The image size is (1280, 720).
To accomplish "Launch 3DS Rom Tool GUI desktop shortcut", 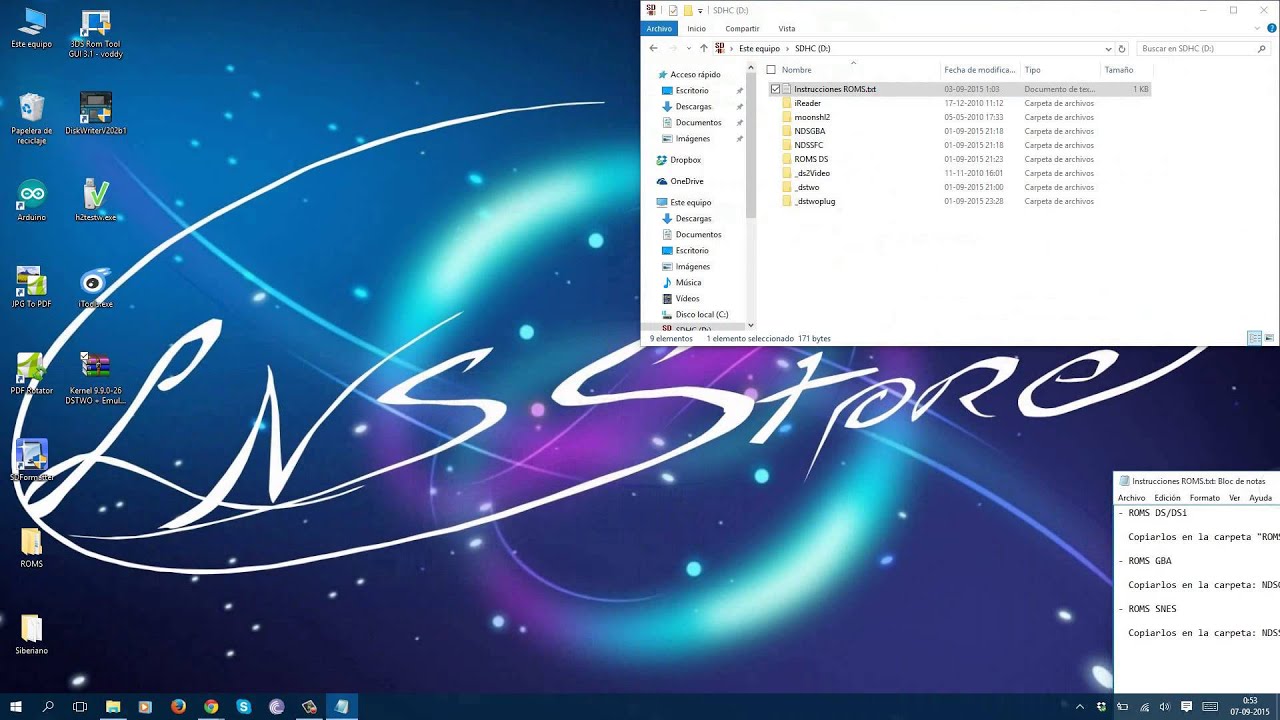I will [x=96, y=33].
